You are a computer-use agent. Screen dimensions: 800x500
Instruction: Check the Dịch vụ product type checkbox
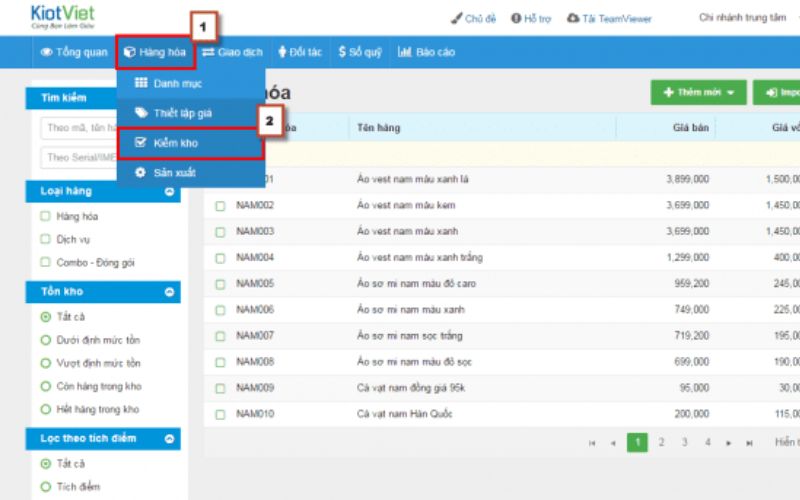click(x=45, y=239)
